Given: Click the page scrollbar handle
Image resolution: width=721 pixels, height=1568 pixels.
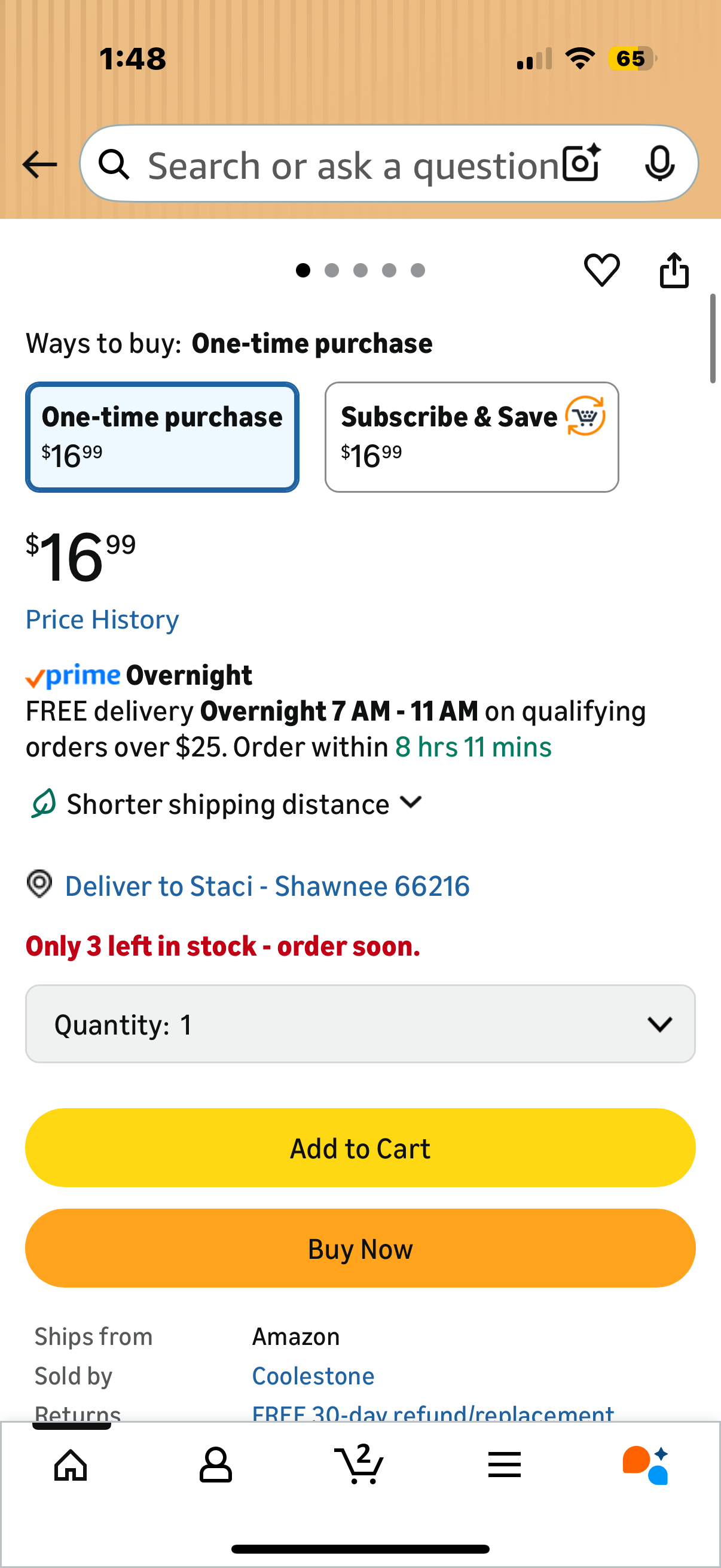Looking at the screenshot, I should coord(713,338).
